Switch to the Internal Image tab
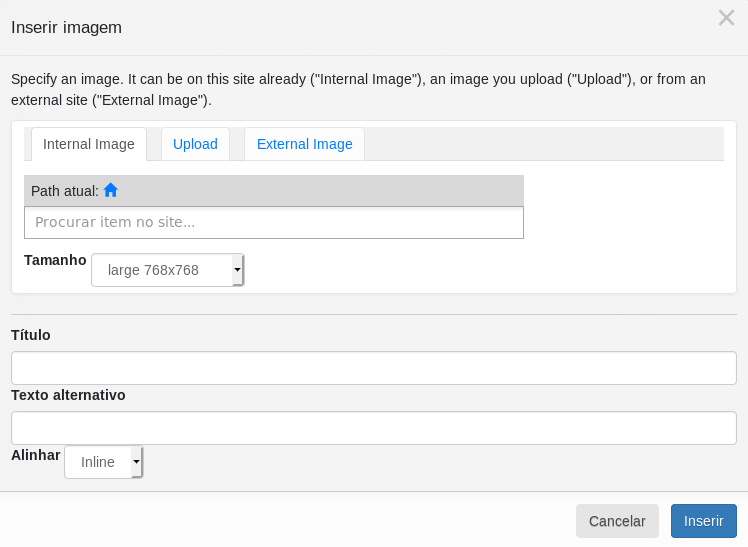 pos(89,144)
